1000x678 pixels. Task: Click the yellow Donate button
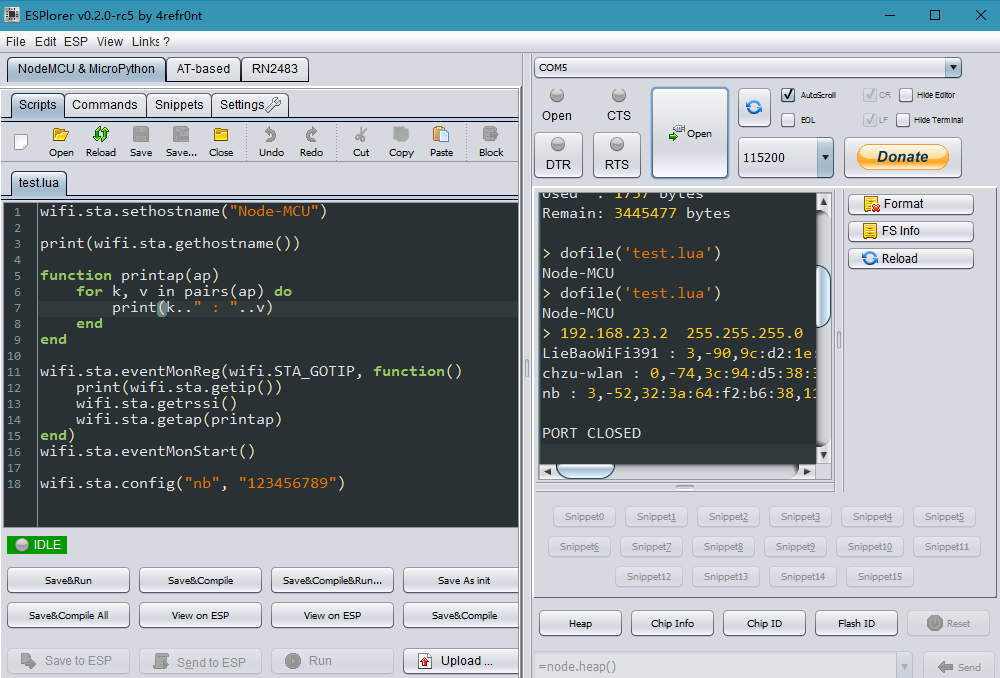coord(902,157)
